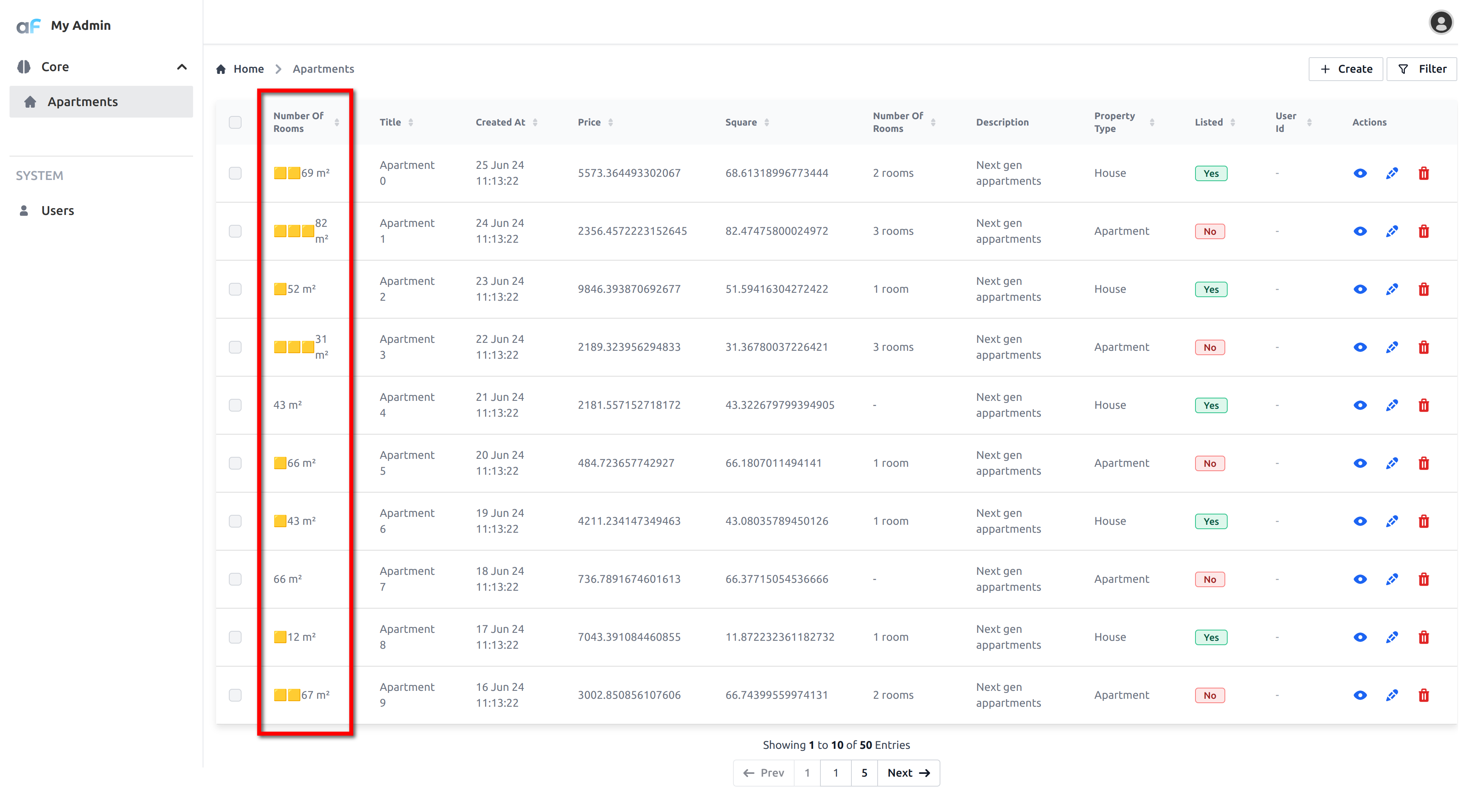Tick the select-all checkbox in table header
The image size is (1470, 812).
click(235, 122)
